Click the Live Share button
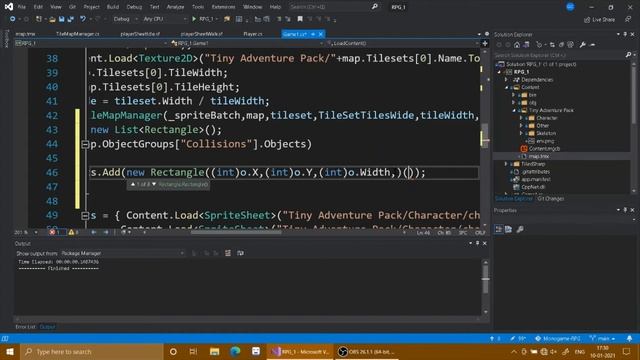The image size is (640, 360). pos(599,19)
